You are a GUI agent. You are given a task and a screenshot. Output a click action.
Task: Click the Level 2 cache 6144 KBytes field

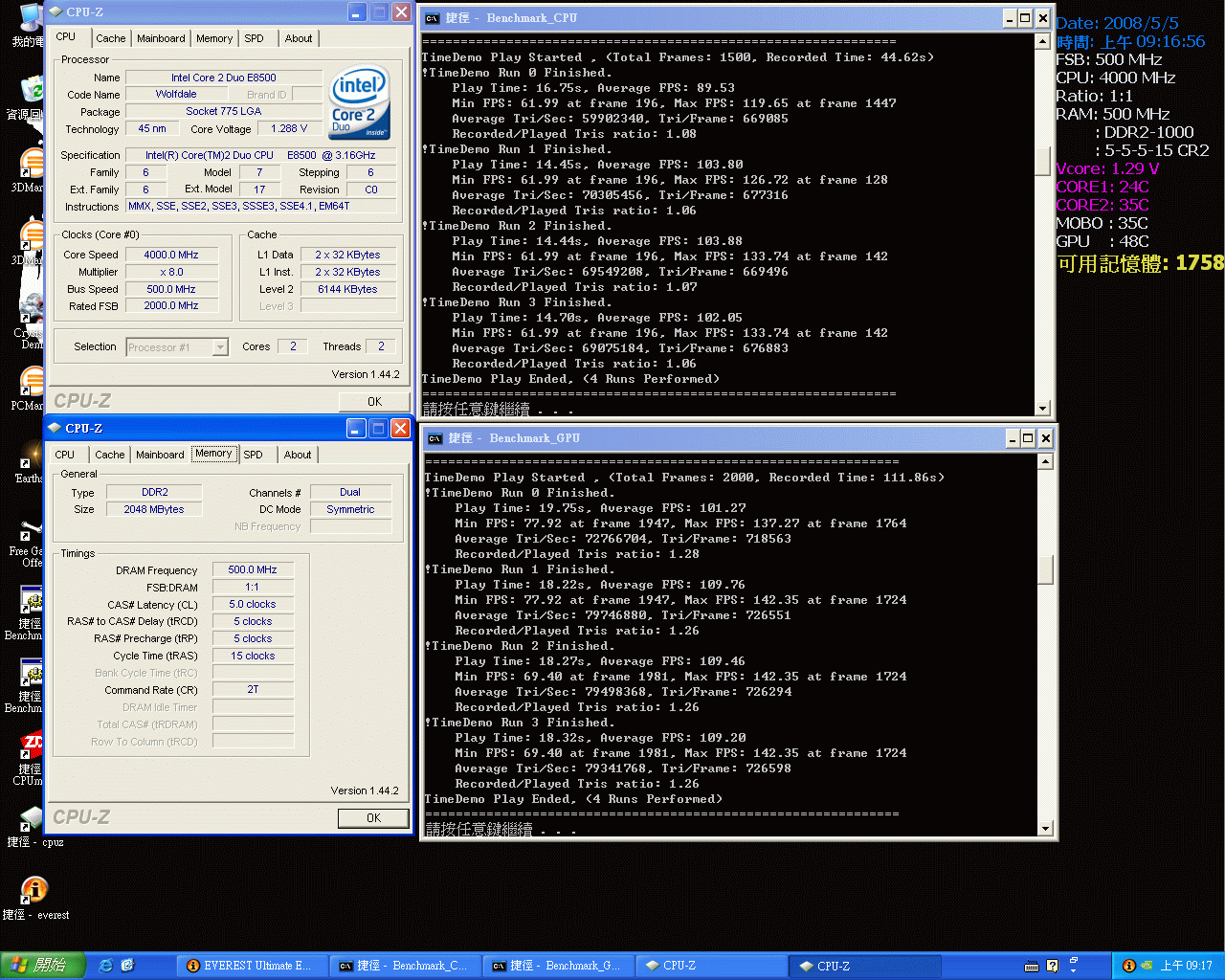click(x=348, y=289)
